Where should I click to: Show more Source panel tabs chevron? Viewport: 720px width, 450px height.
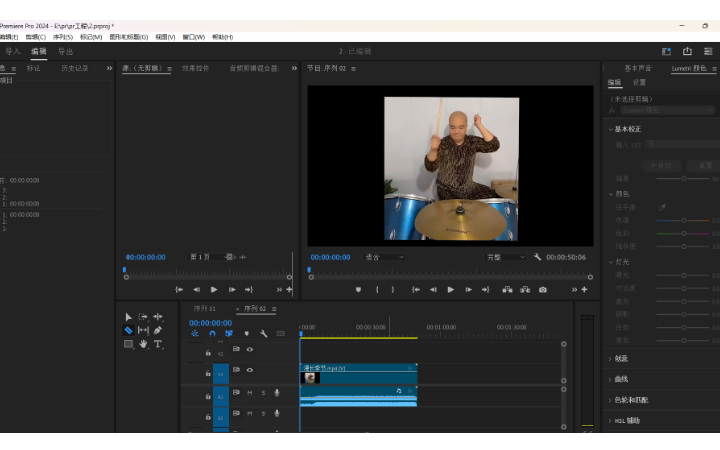[x=294, y=68]
